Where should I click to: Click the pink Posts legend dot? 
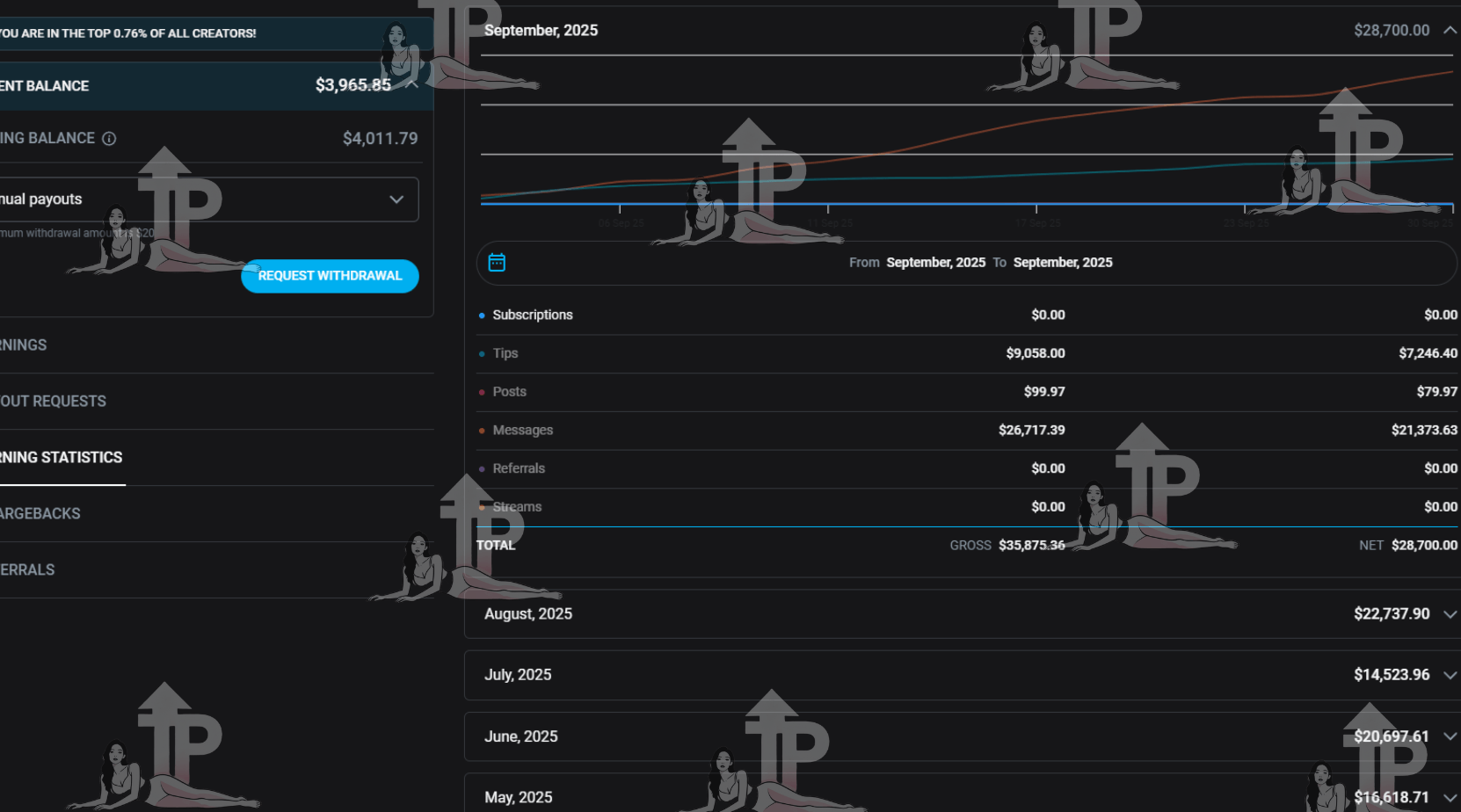point(481,391)
